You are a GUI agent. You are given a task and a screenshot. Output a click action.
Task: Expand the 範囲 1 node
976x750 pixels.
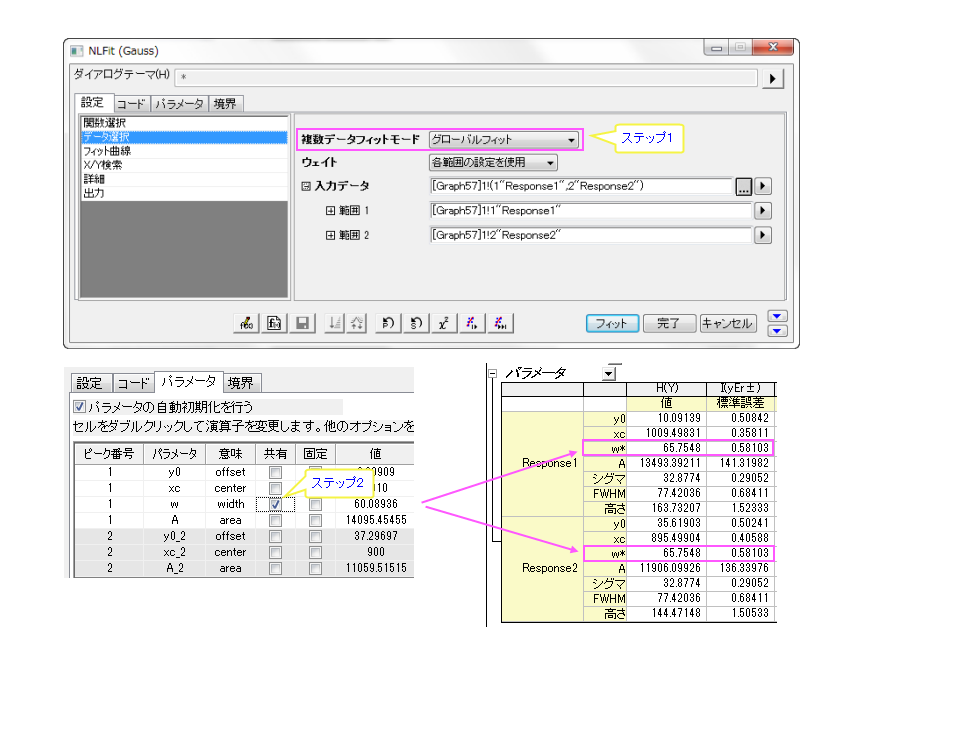point(331,211)
